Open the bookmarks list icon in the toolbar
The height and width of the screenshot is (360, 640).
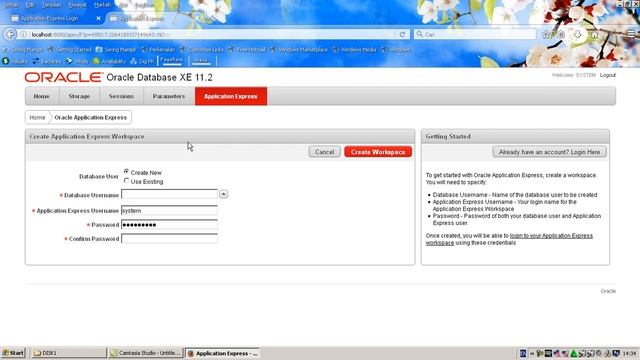coord(562,35)
